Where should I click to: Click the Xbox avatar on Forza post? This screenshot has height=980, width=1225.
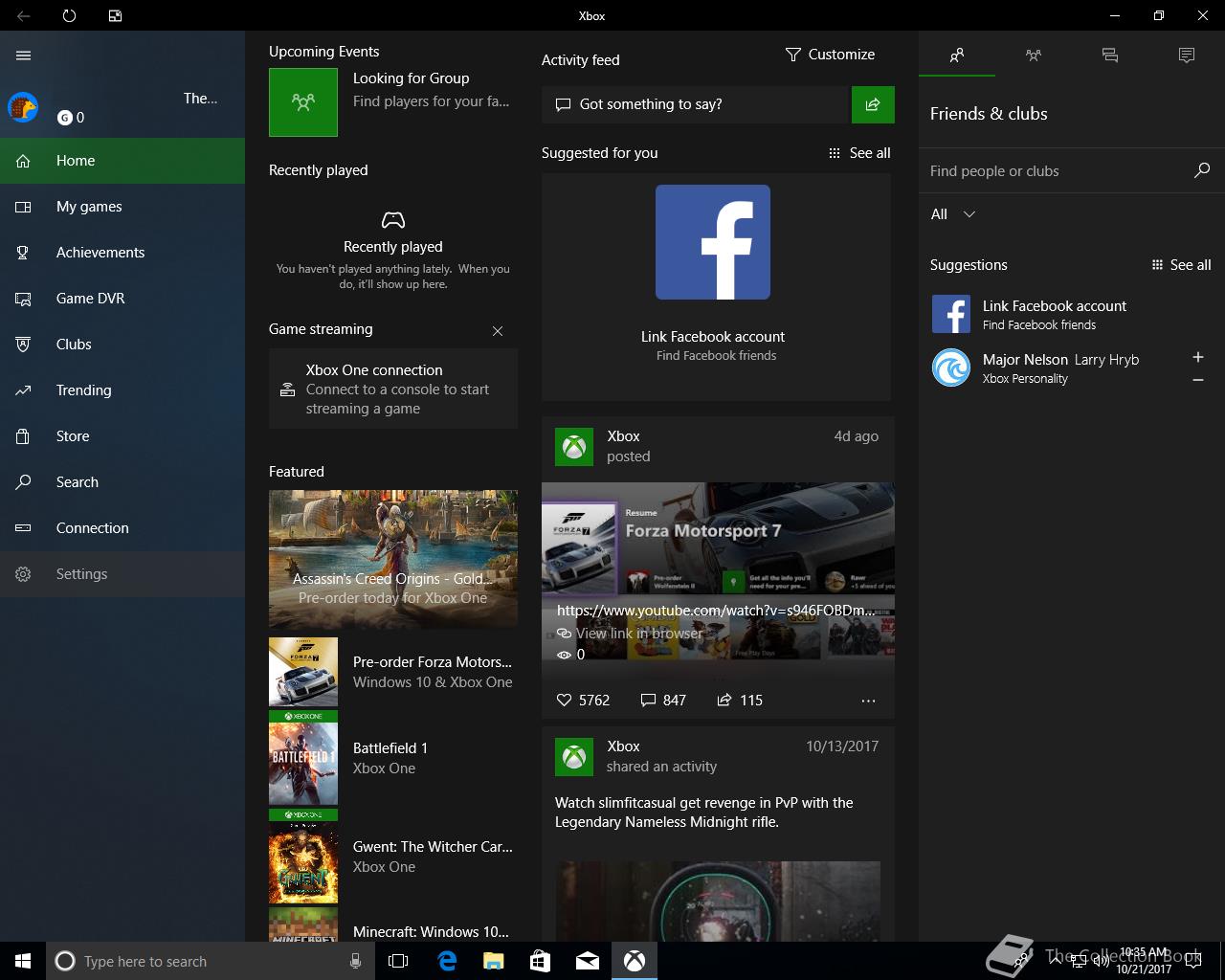click(574, 446)
